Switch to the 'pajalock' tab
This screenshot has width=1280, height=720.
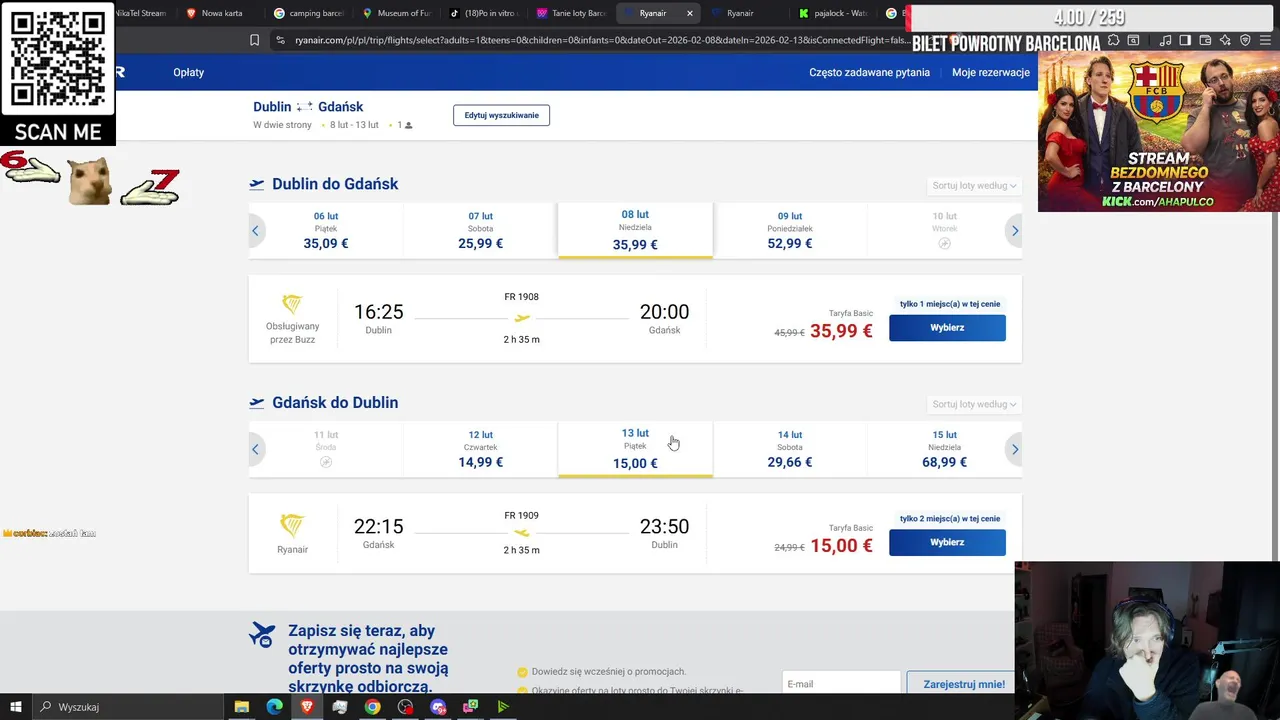[x=834, y=13]
